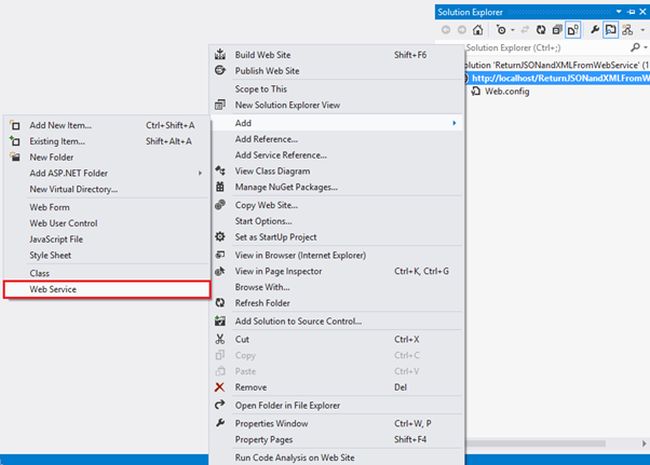The image size is (650, 465).
Task: Expand the Add ASP.NET Folder submenu arrow
Action: pyautogui.click(x=200, y=173)
